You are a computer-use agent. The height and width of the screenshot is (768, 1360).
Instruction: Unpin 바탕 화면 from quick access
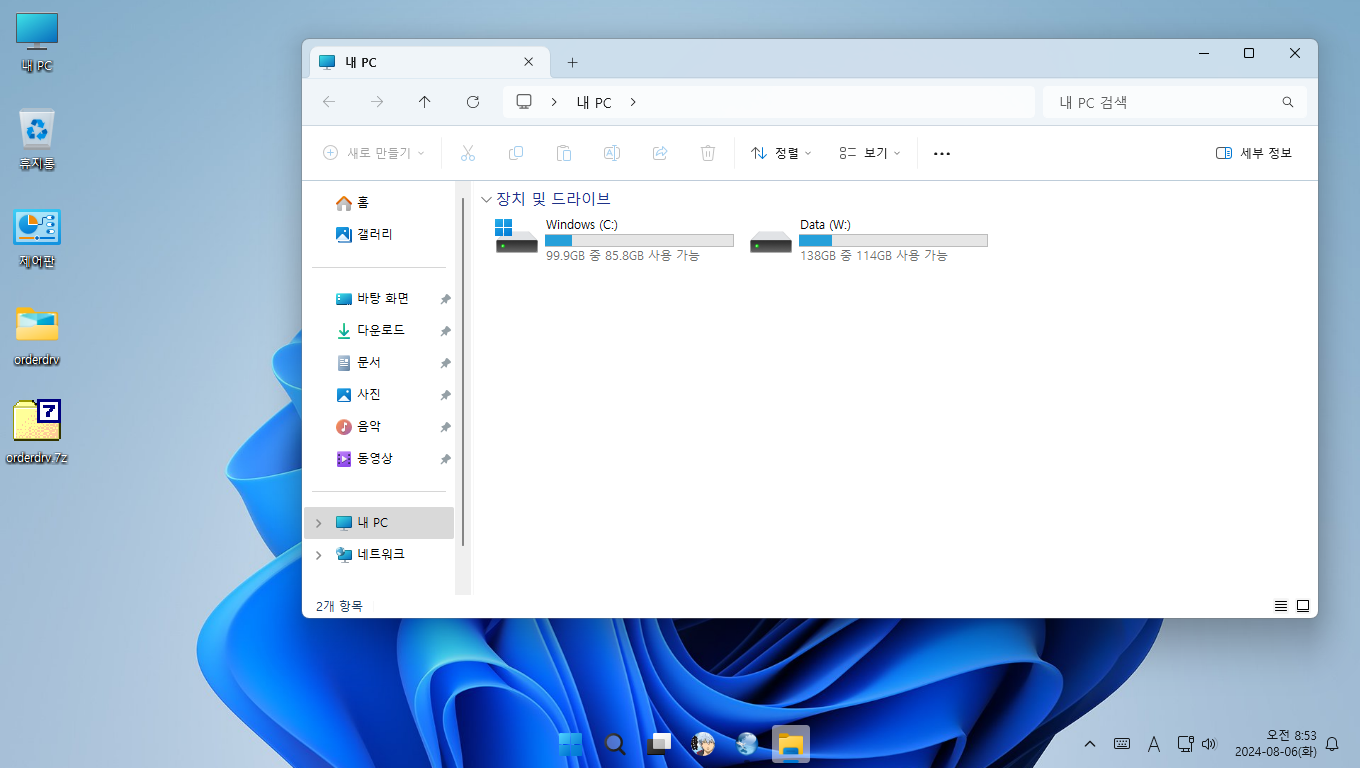(445, 299)
